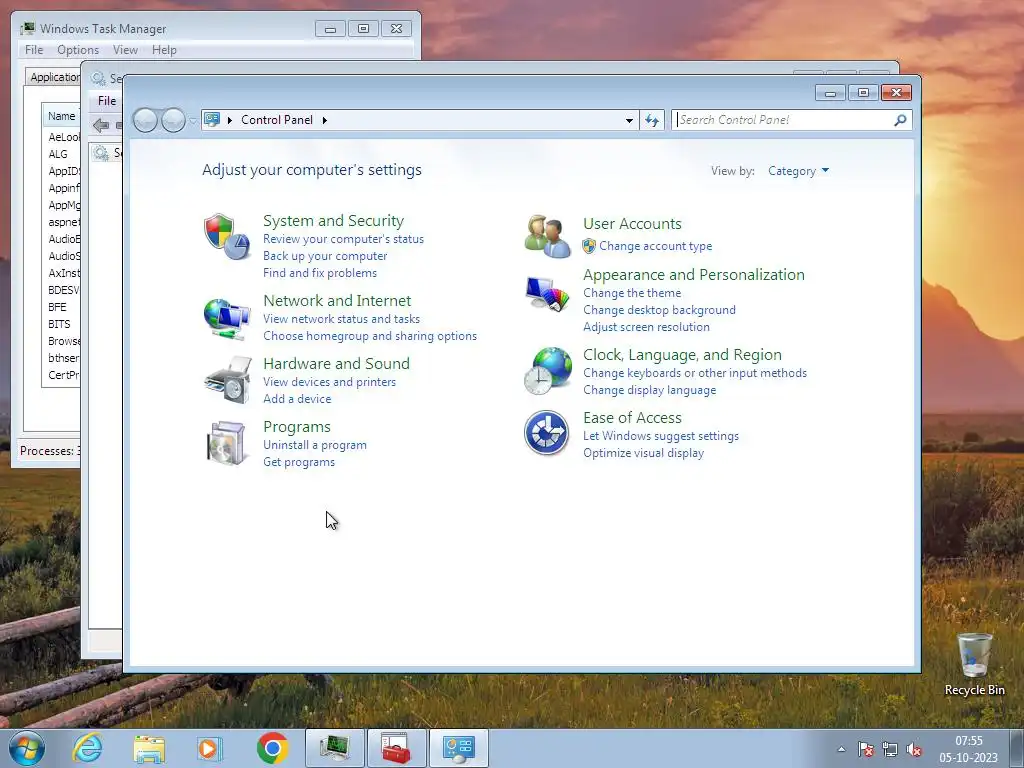
Task: Switch to the red toolbox taskbar window
Action: point(396,748)
